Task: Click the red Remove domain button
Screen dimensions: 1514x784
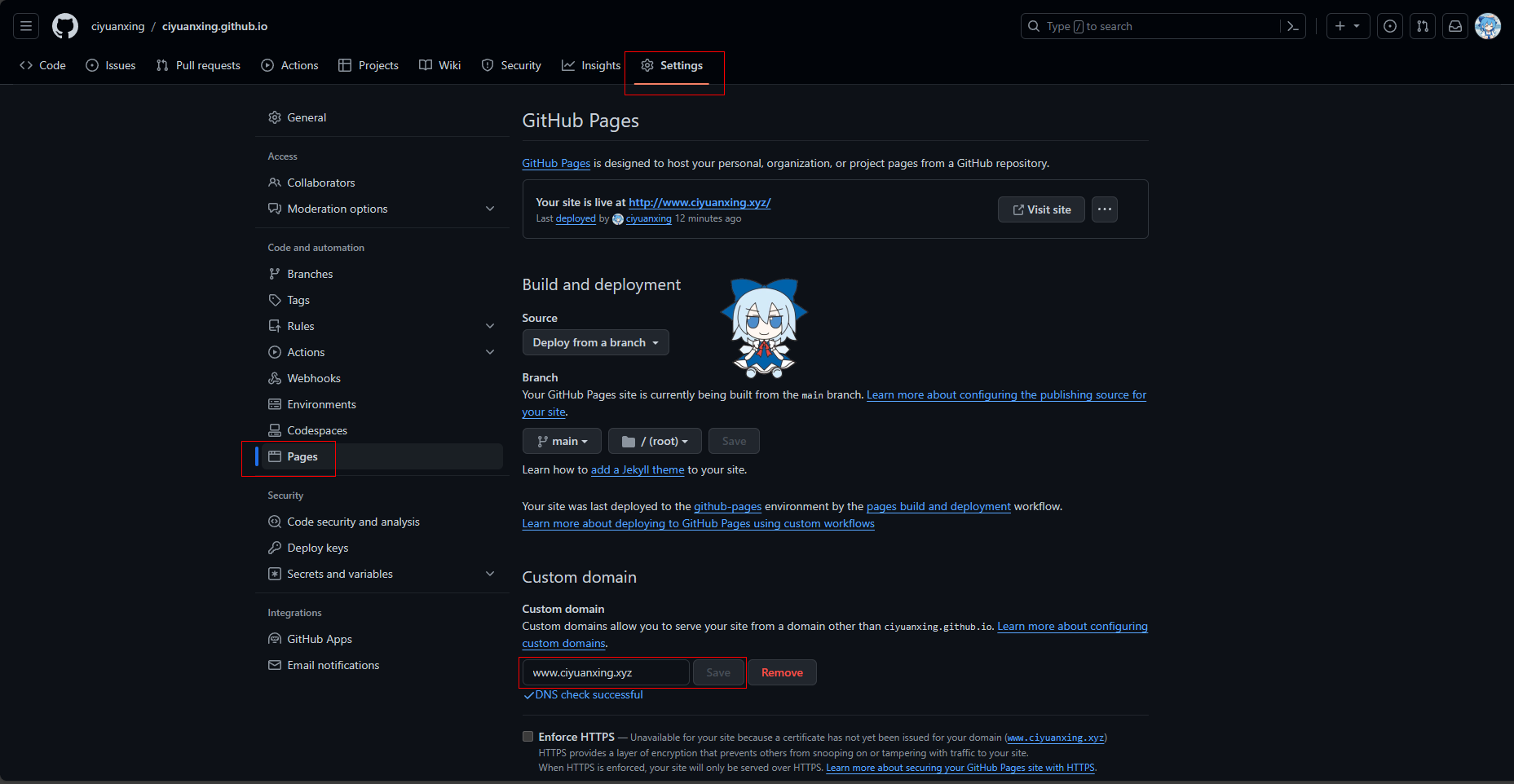Action: [x=782, y=672]
